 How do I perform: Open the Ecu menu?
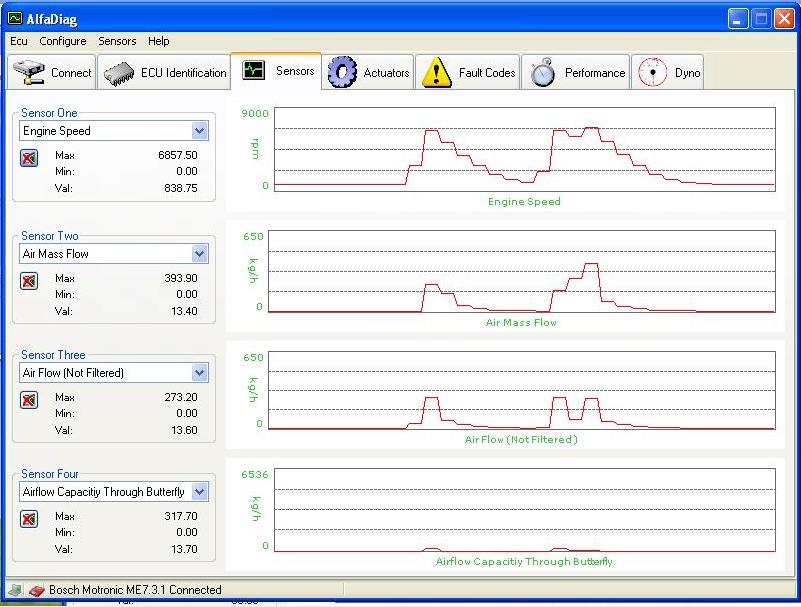[x=19, y=41]
